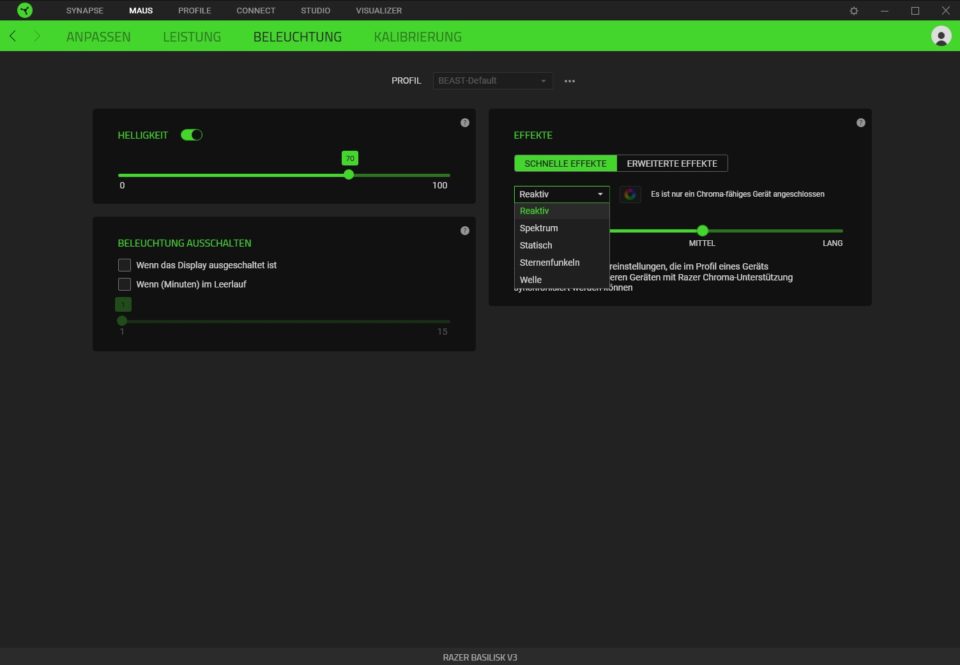This screenshot has width=960, height=665.
Task: Open the profile three-dots menu
Action: [x=570, y=81]
